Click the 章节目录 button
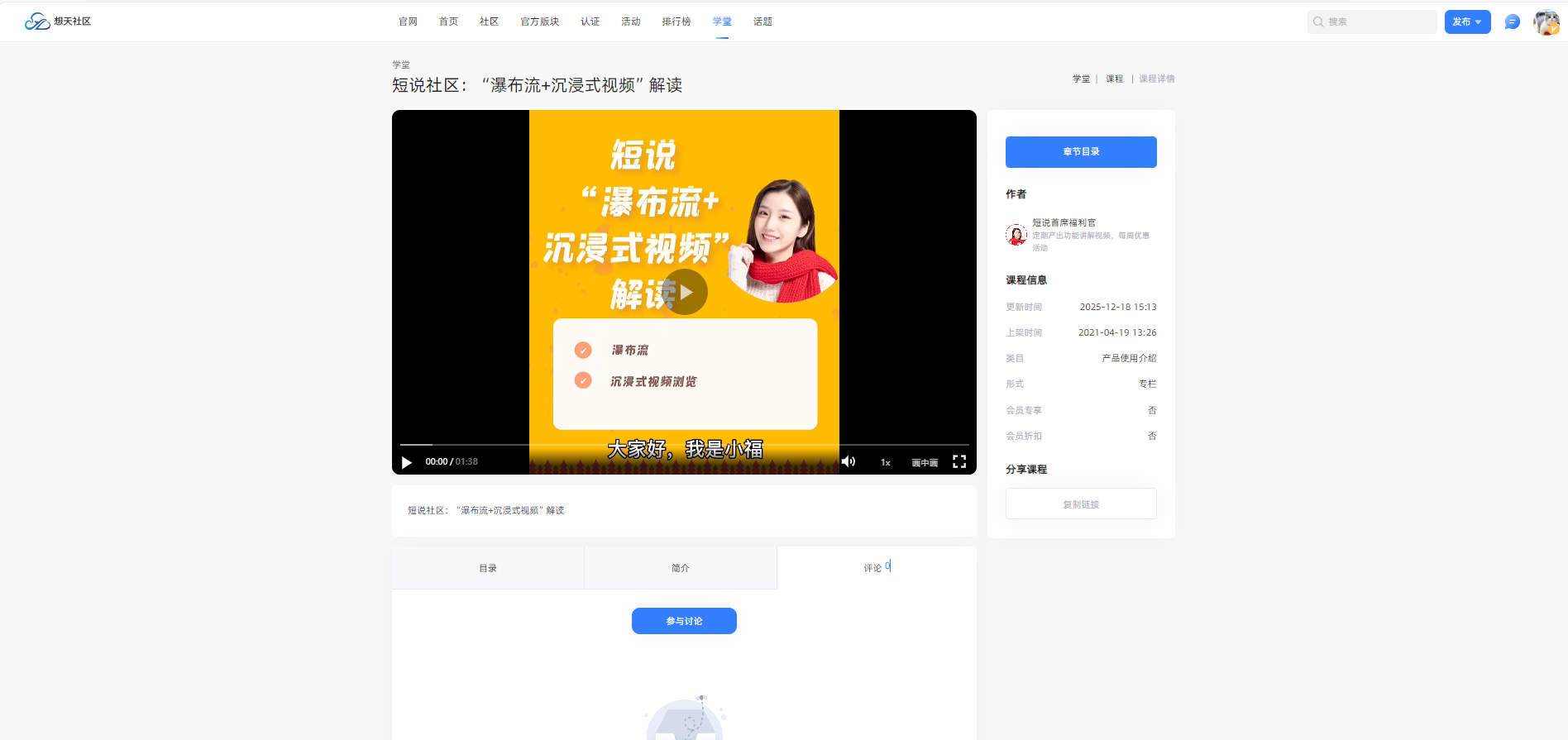The image size is (1568, 740). click(1081, 152)
